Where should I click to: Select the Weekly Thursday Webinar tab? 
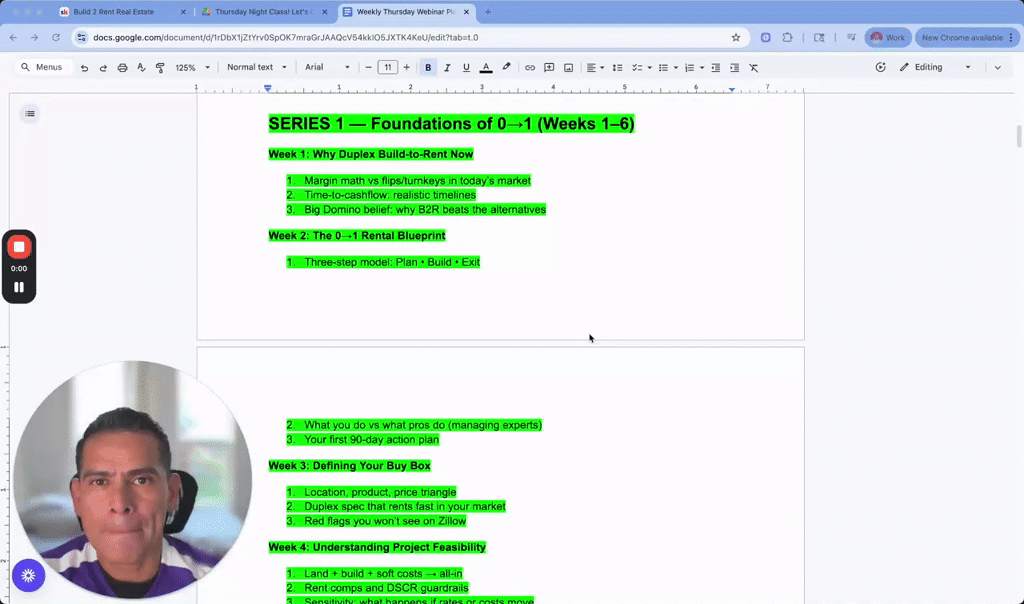click(x=406, y=12)
